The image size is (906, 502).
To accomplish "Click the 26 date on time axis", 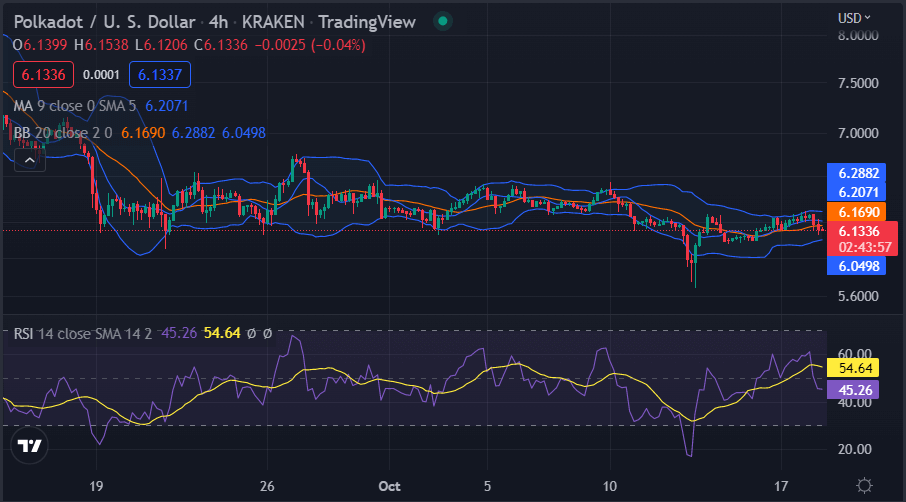I will pos(267,486).
